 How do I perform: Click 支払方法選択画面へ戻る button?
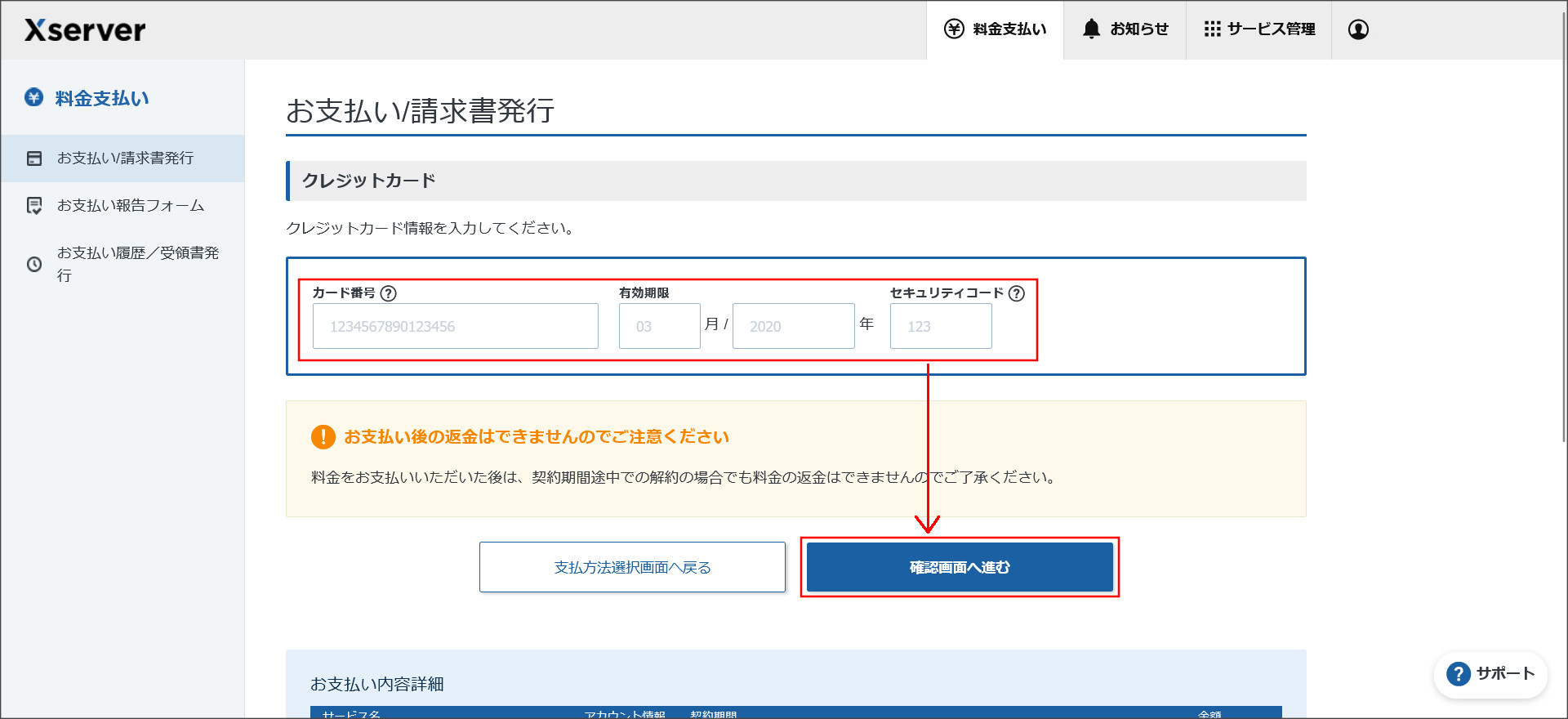[x=632, y=567]
